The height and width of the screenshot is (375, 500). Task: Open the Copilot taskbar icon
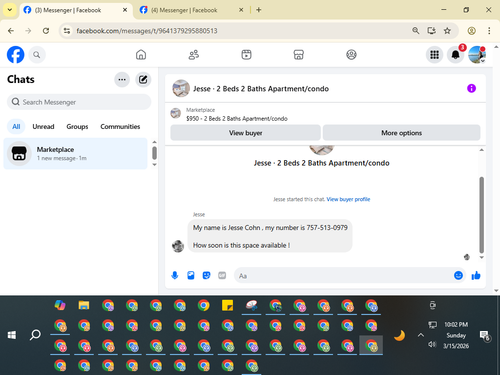(x=60, y=305)
